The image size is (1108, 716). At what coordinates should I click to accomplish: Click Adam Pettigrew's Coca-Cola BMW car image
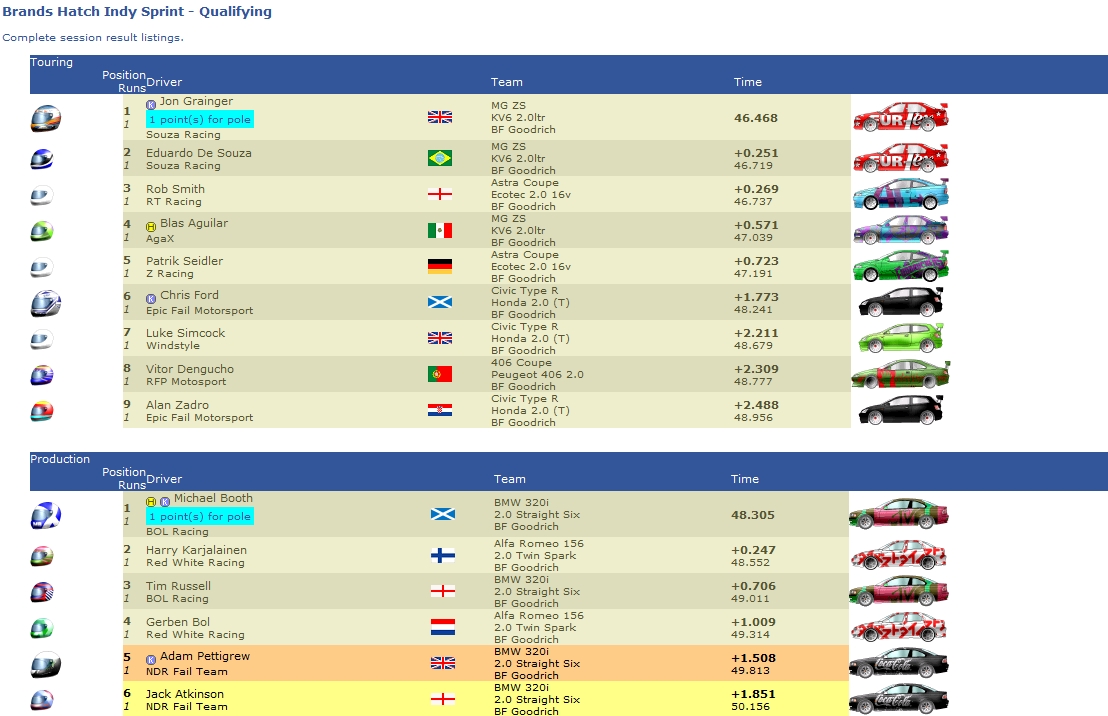(898, 662)
